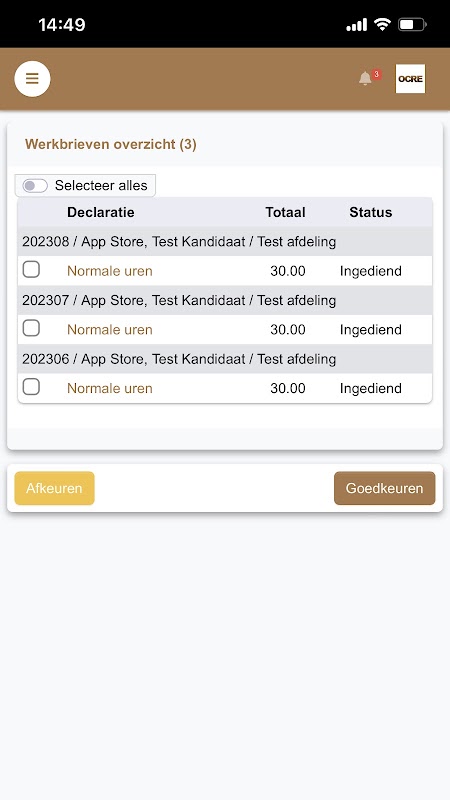The image size is (450, 800).
Task: Open the hamburger menu
Action: (32, 79)
